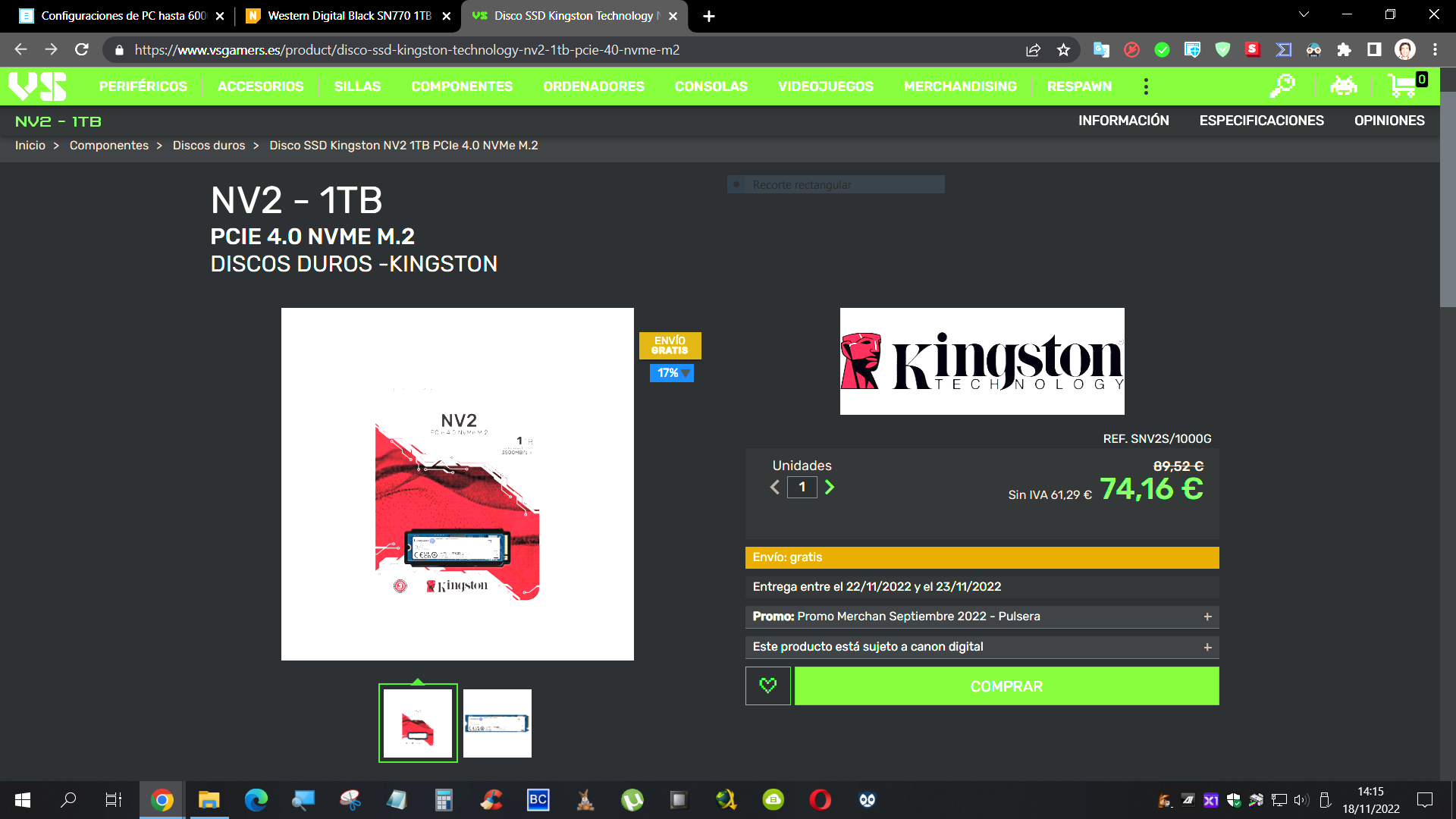Open the shopping cart icon

[x=1402, y=86]
